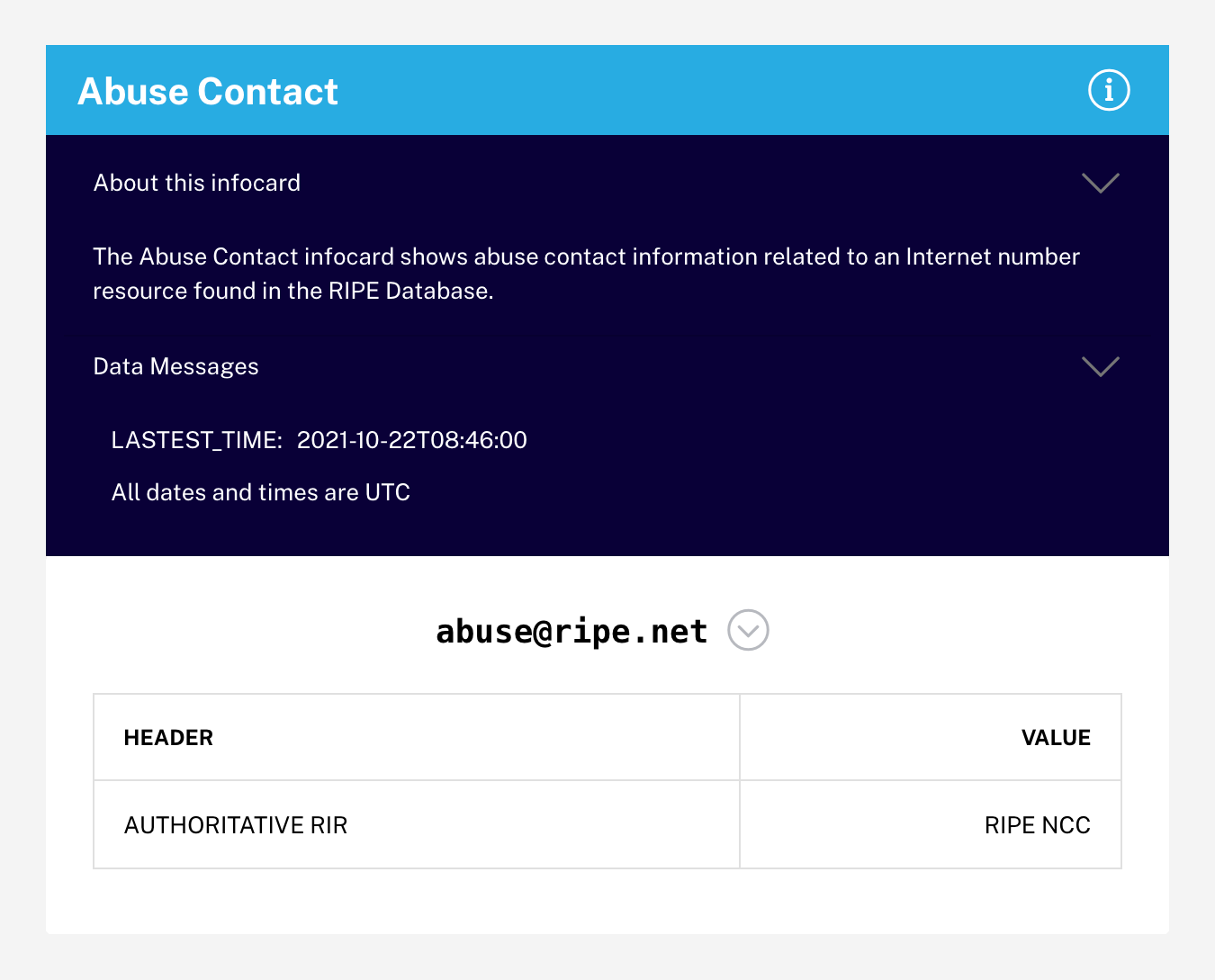Screen dimensions: 1215x980
Task: Select the RIPE NCC value cell
Action: (x=1037, y=825)
